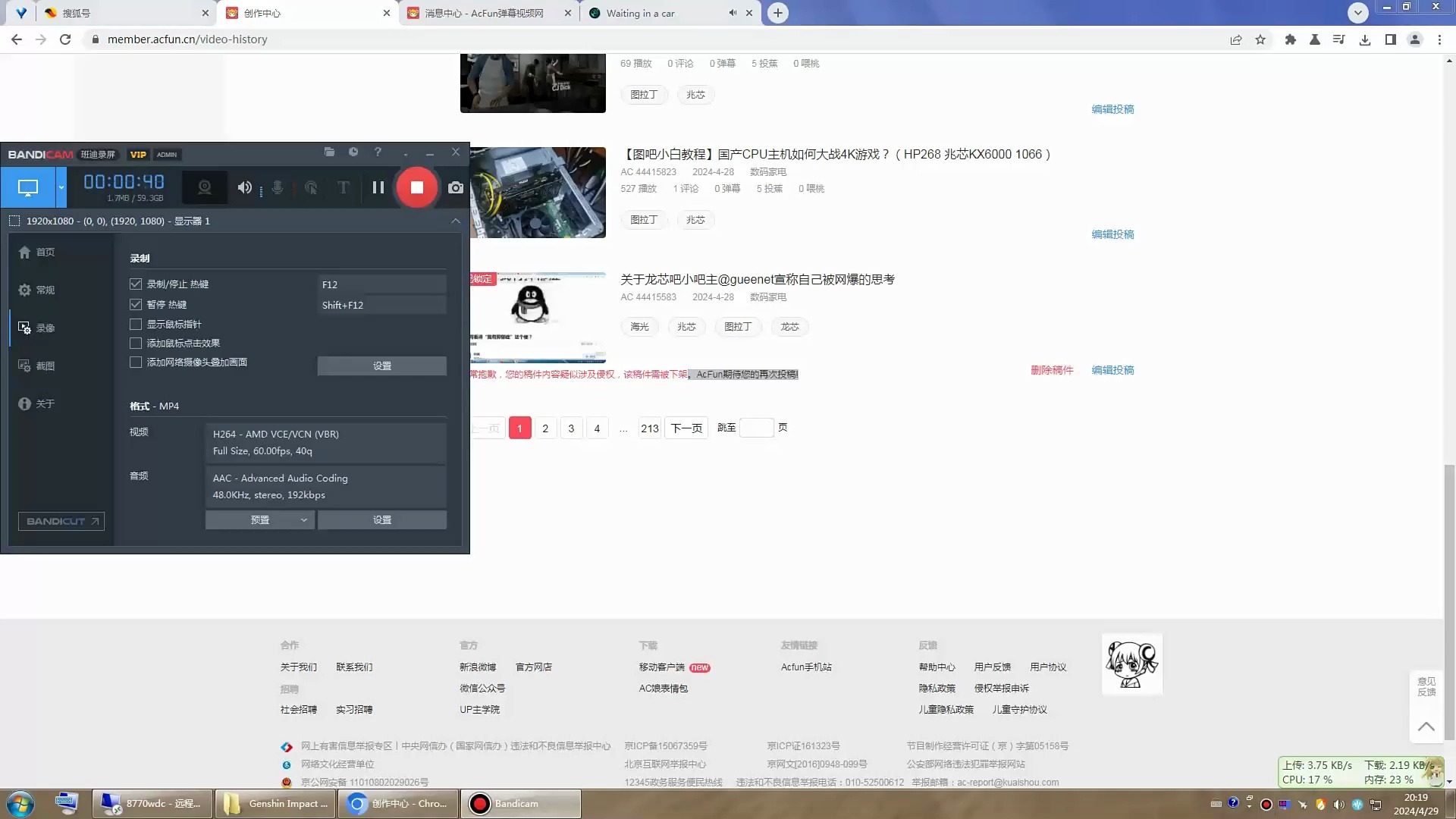Enable 显示鼠标指针 checkbox
Image resolution: width=1456 pixels, height=819 pixels.
136,324
